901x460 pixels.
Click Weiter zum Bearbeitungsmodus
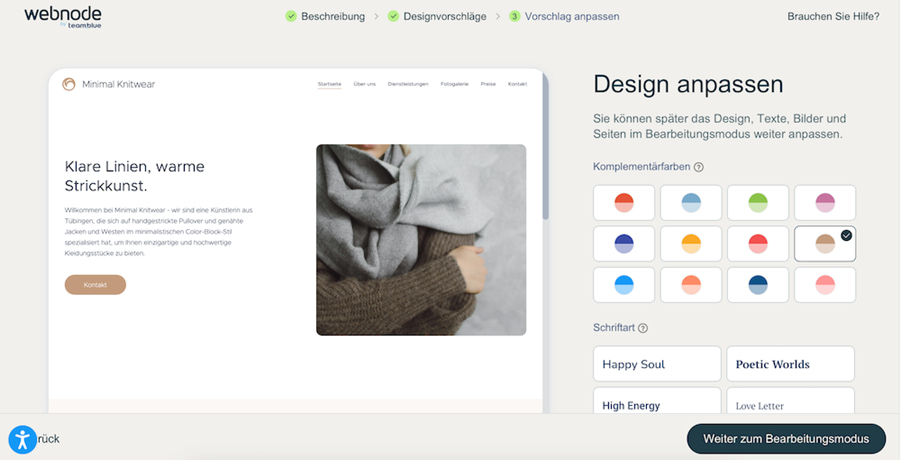point(786,439)
